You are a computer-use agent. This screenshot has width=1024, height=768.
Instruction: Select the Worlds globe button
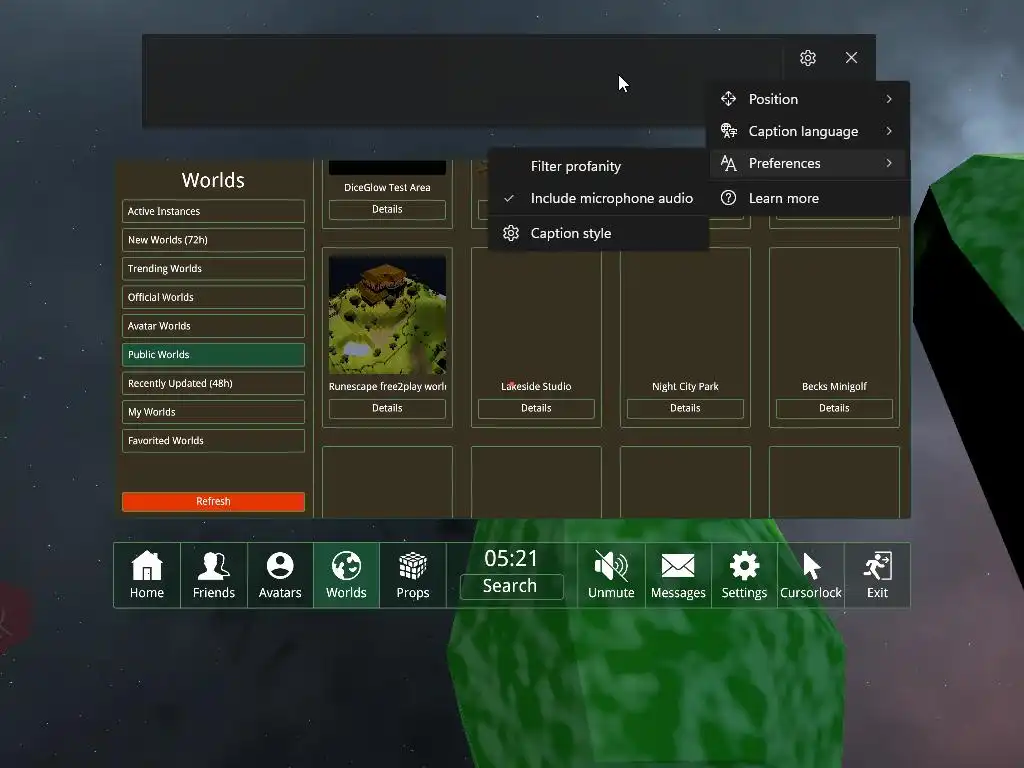pyautogui.click(x=346, y=575)
